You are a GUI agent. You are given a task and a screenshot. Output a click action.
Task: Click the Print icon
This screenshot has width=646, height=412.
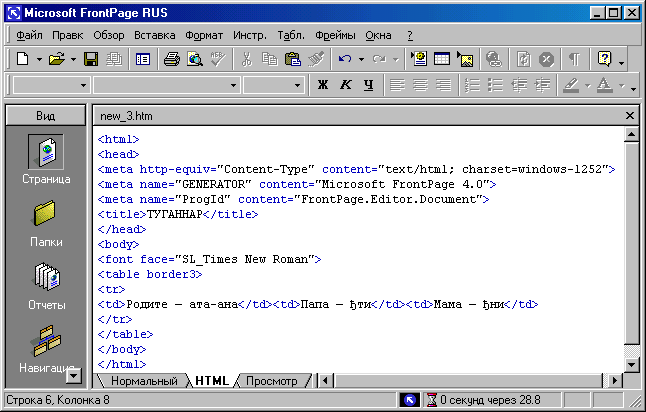click(x=172, y=60)
